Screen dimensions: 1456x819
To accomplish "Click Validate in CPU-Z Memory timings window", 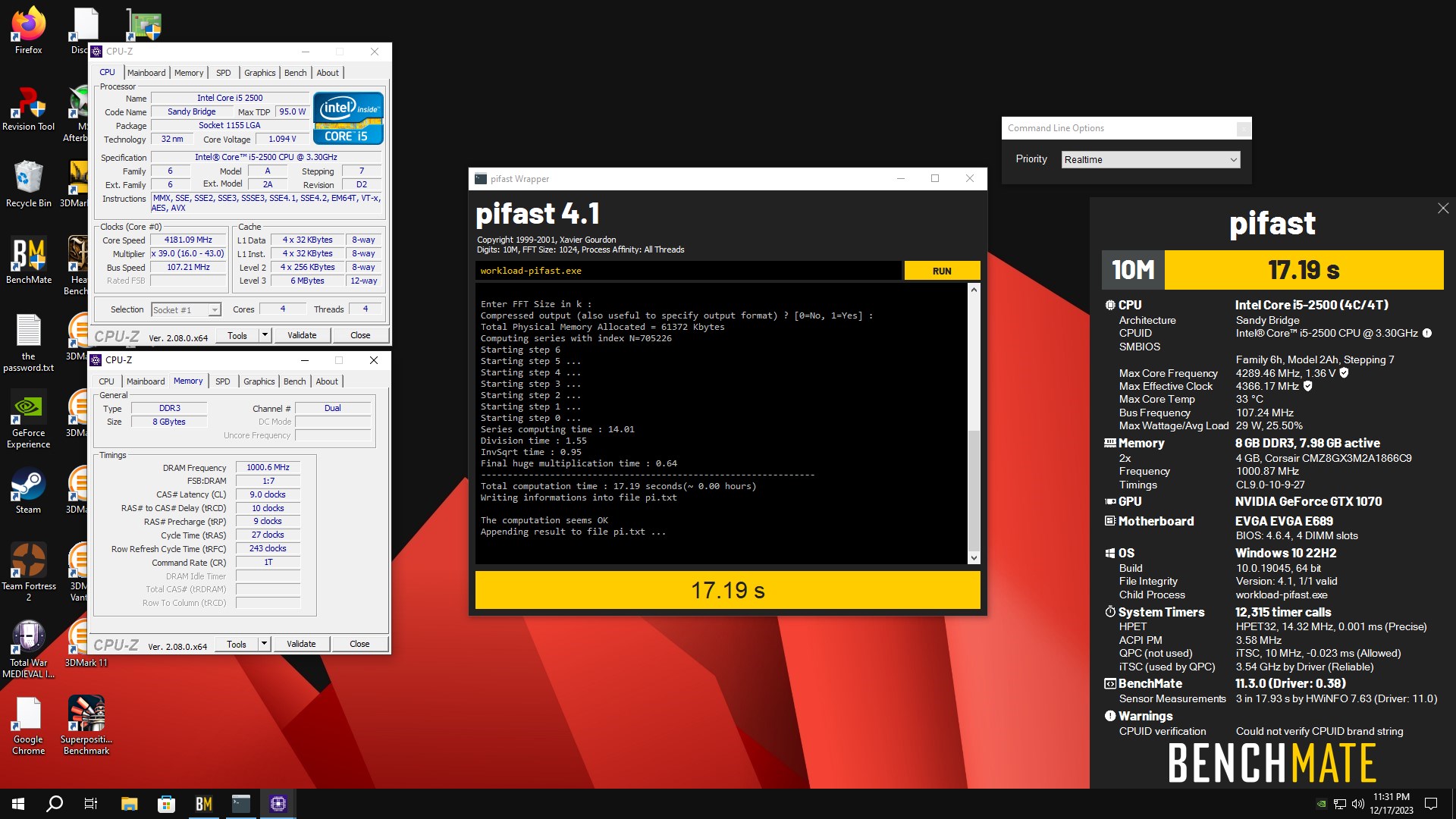I will click(301, 644).
